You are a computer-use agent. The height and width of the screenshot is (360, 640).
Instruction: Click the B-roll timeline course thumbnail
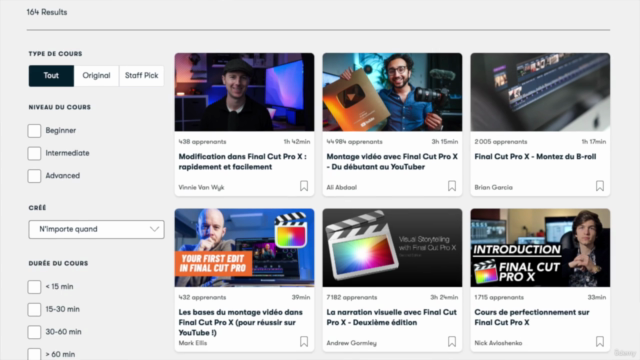pyautogui.click(x=540, y=92)
